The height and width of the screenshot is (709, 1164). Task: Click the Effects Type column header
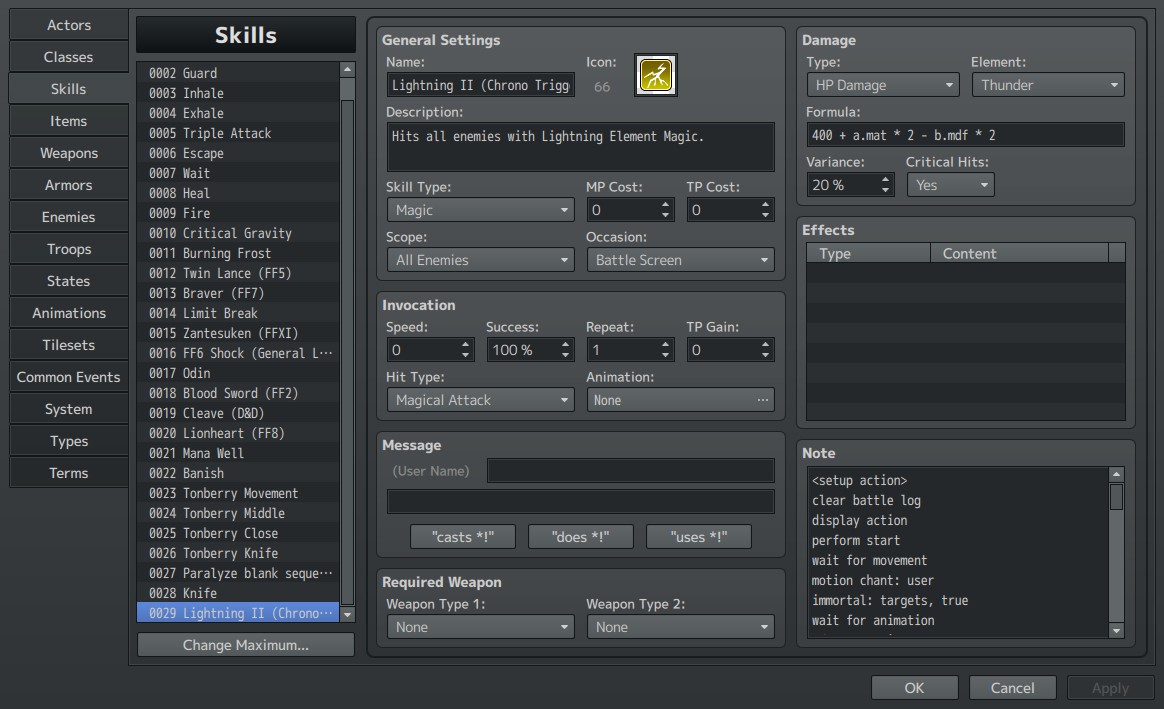coord(869,253)
